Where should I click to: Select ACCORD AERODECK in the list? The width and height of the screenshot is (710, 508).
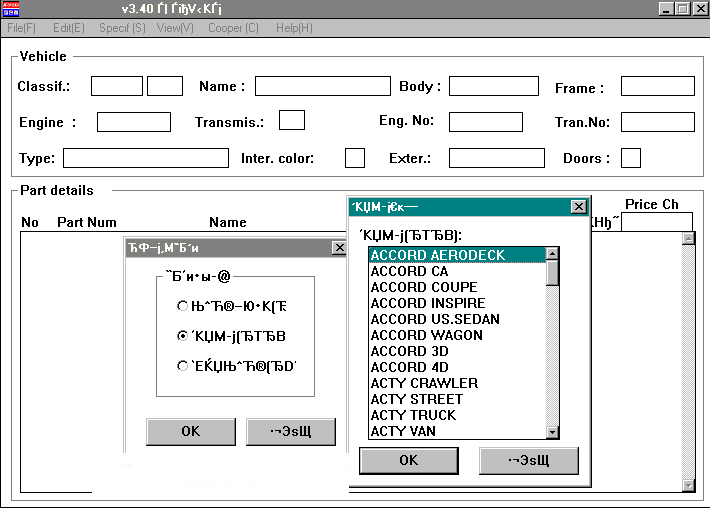click(x=457, y=255)
